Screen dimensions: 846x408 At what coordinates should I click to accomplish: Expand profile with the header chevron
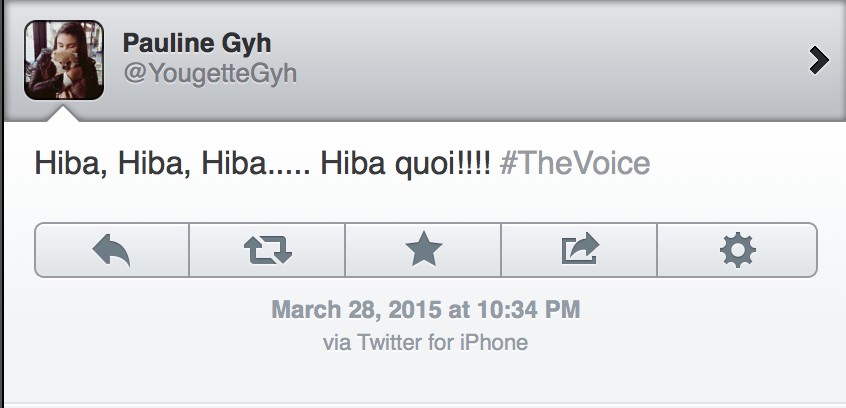click(x=819, y=61)
